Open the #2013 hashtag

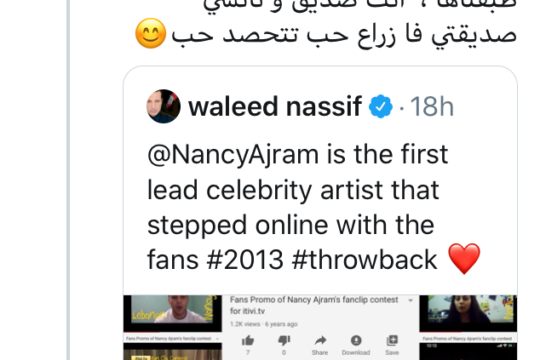(x=245, y=260)
